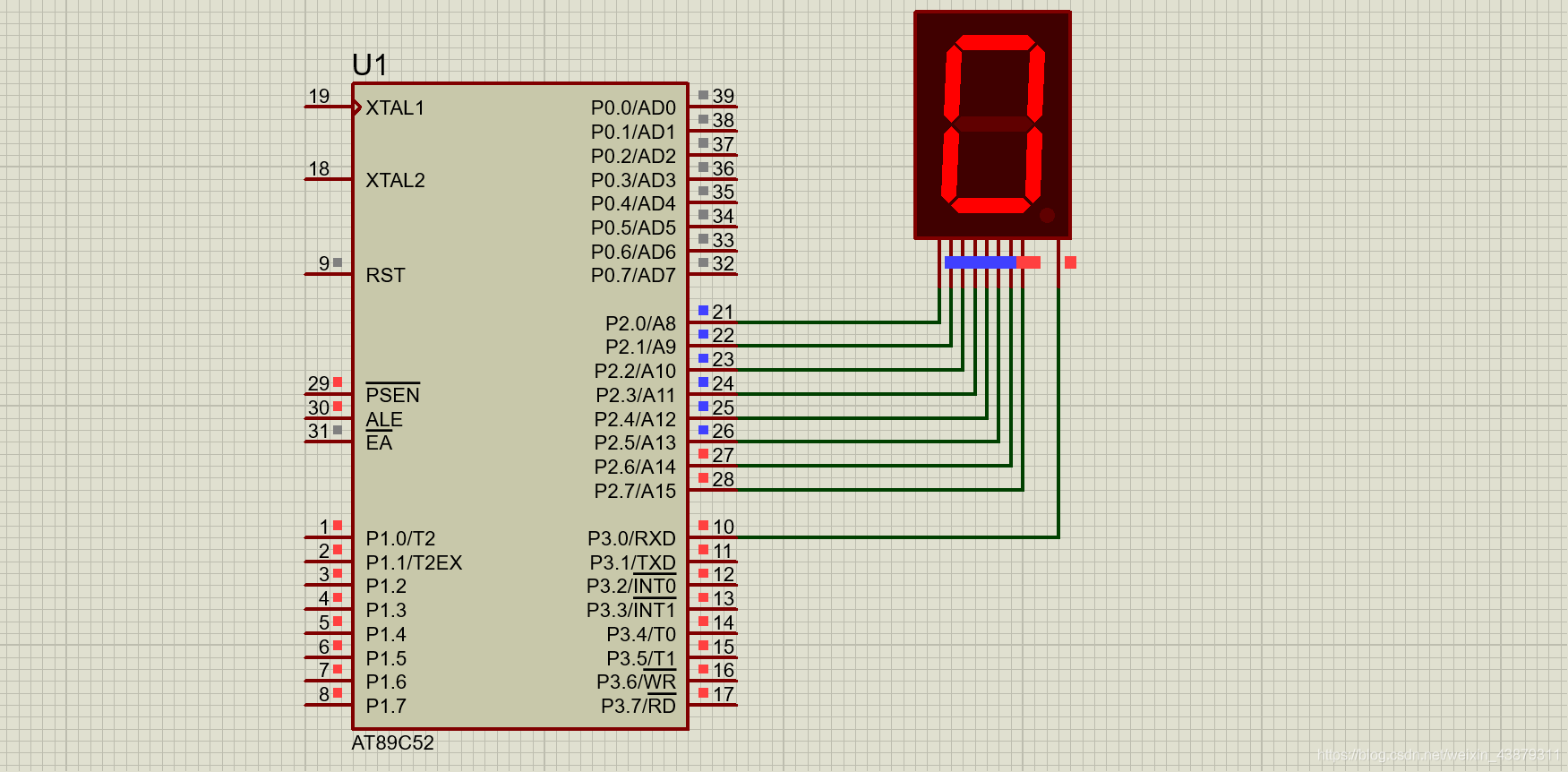
Task: Click the P2.5/A13 pin label
Action: tap(635, 442)
